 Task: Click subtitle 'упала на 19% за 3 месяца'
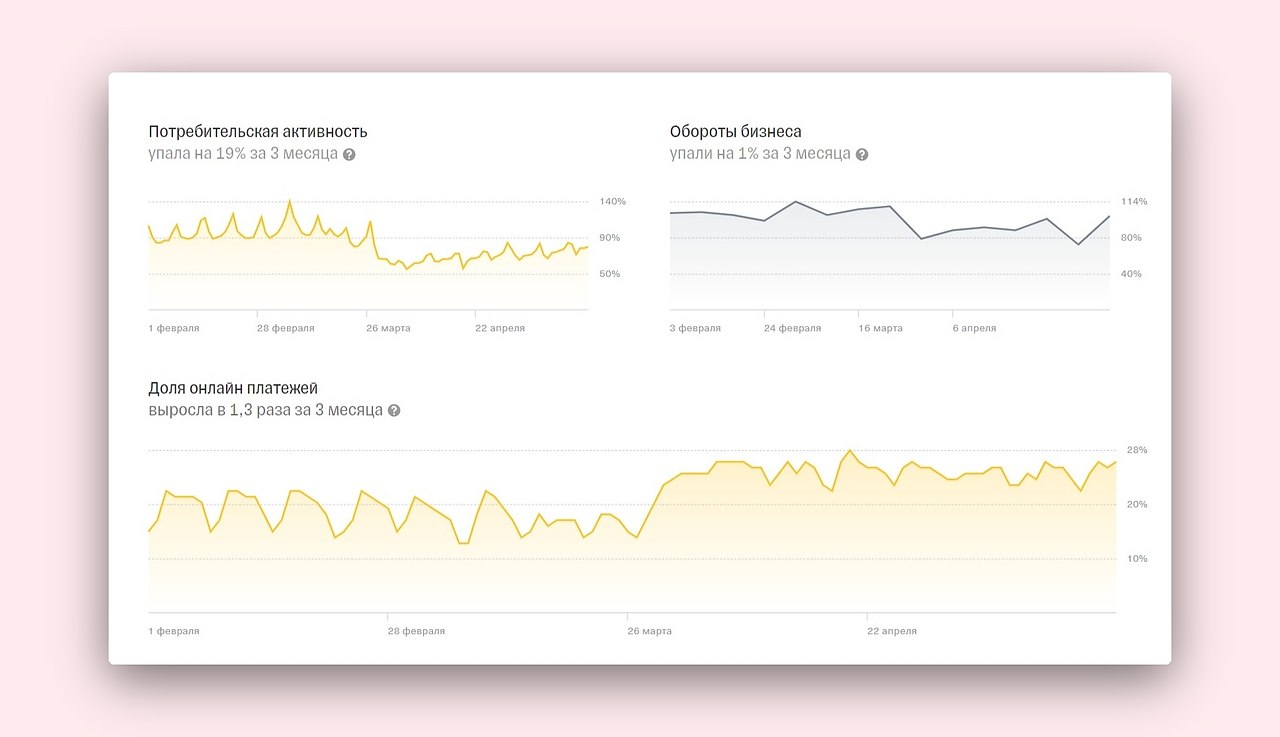click(x=243, y=154)
